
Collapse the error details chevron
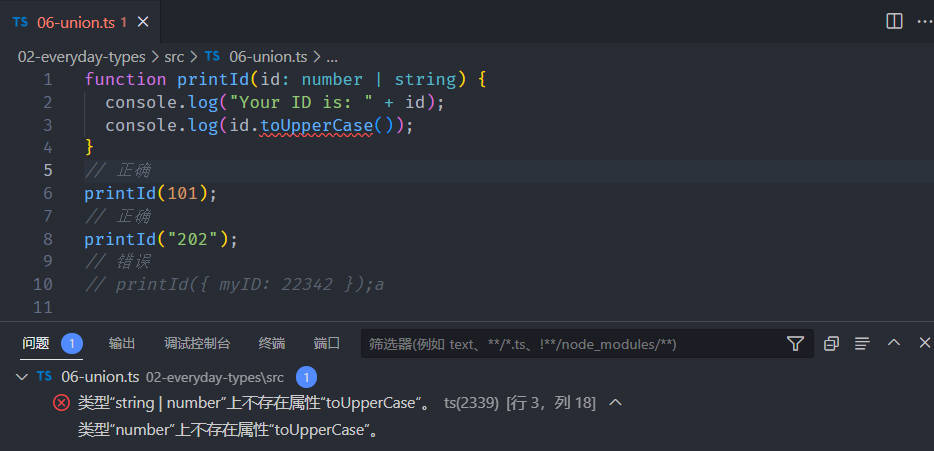[x=615, y=403]
